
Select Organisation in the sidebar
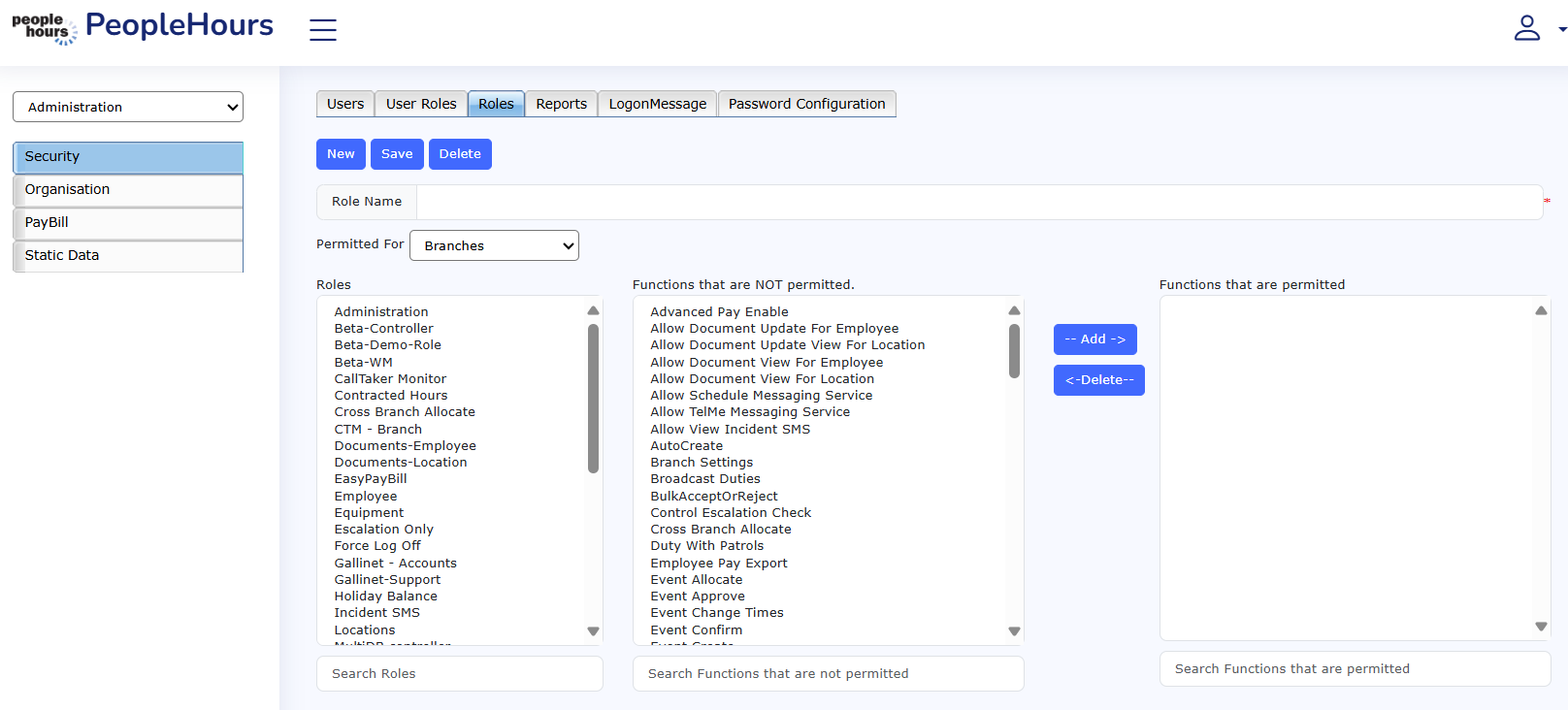[128, 190]
